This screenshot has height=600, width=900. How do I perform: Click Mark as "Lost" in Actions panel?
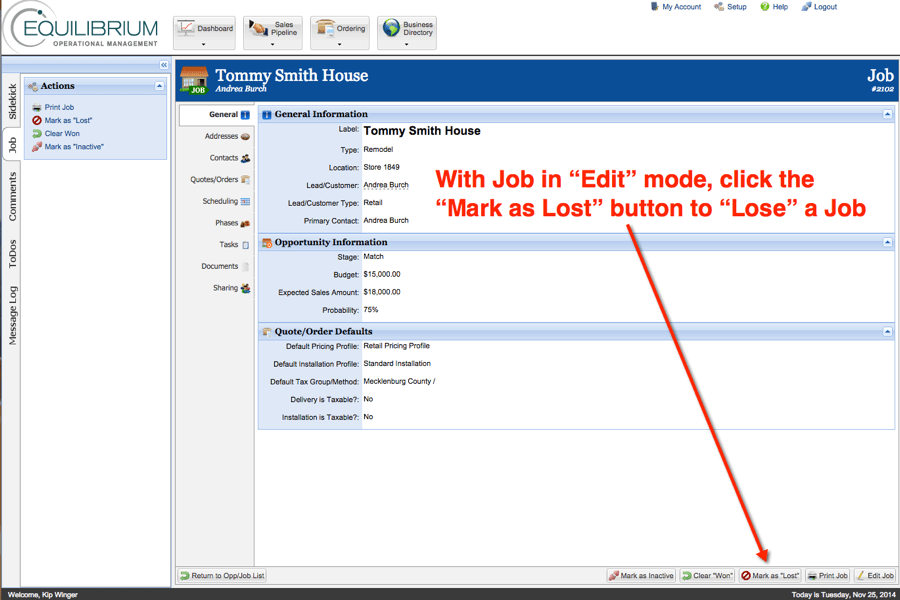coord(68,121)
